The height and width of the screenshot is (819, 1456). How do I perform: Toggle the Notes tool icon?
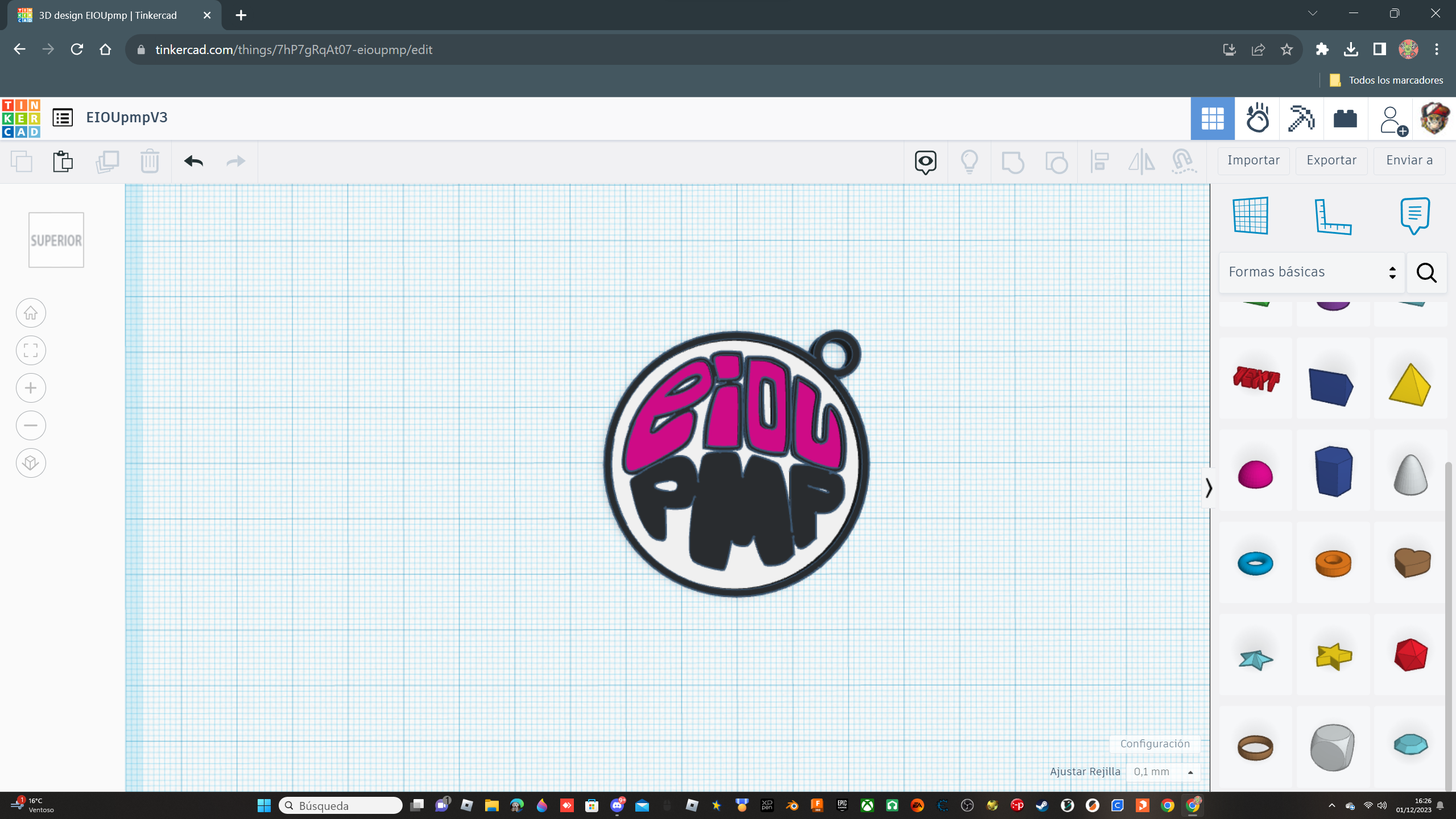(1414, 216)
